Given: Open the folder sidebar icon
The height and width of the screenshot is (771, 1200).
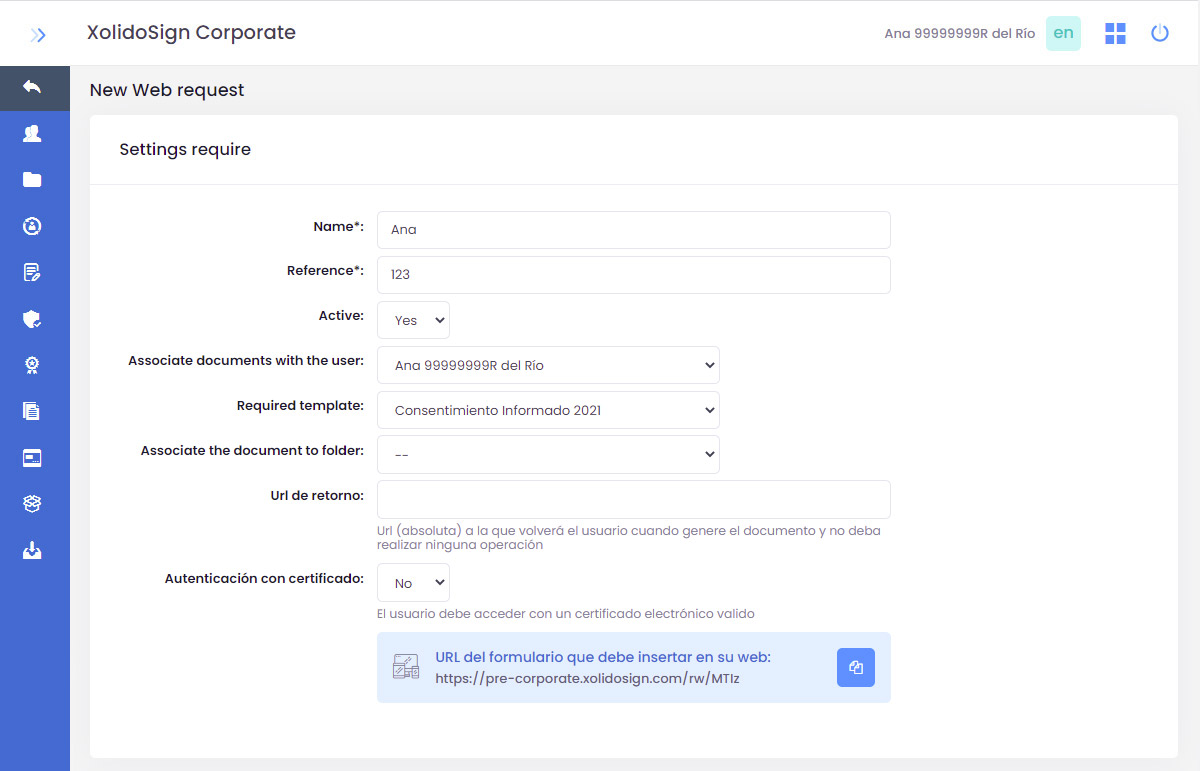Looking at the screenshot, I should pos(32,180).
